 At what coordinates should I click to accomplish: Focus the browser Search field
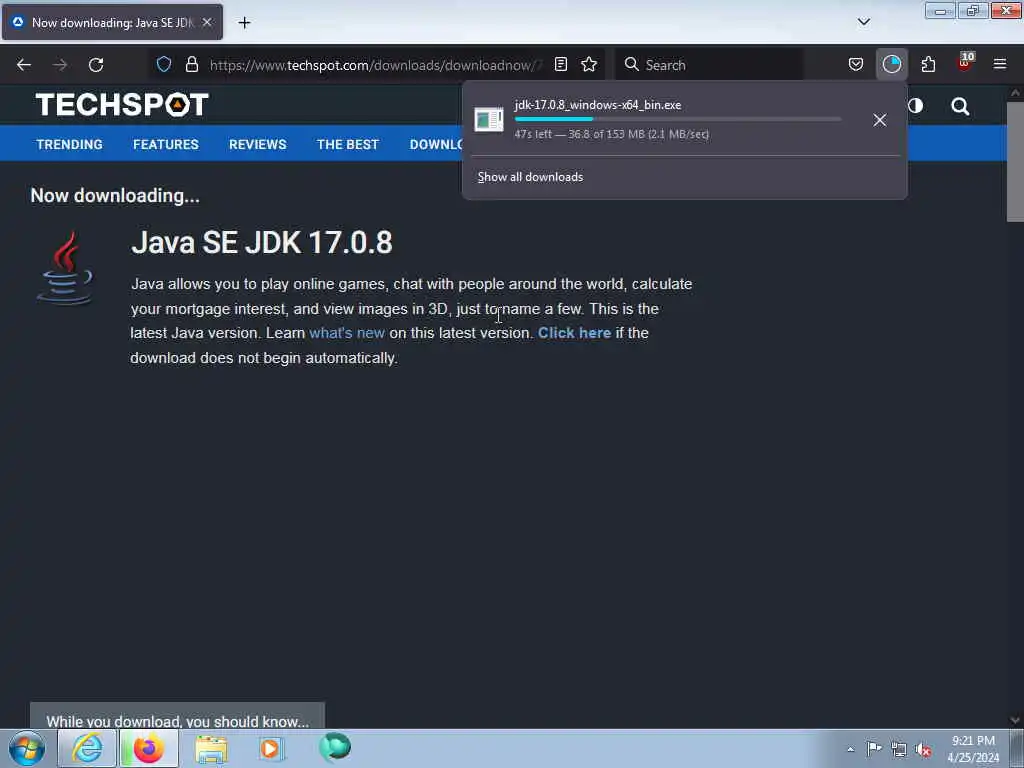709,65
